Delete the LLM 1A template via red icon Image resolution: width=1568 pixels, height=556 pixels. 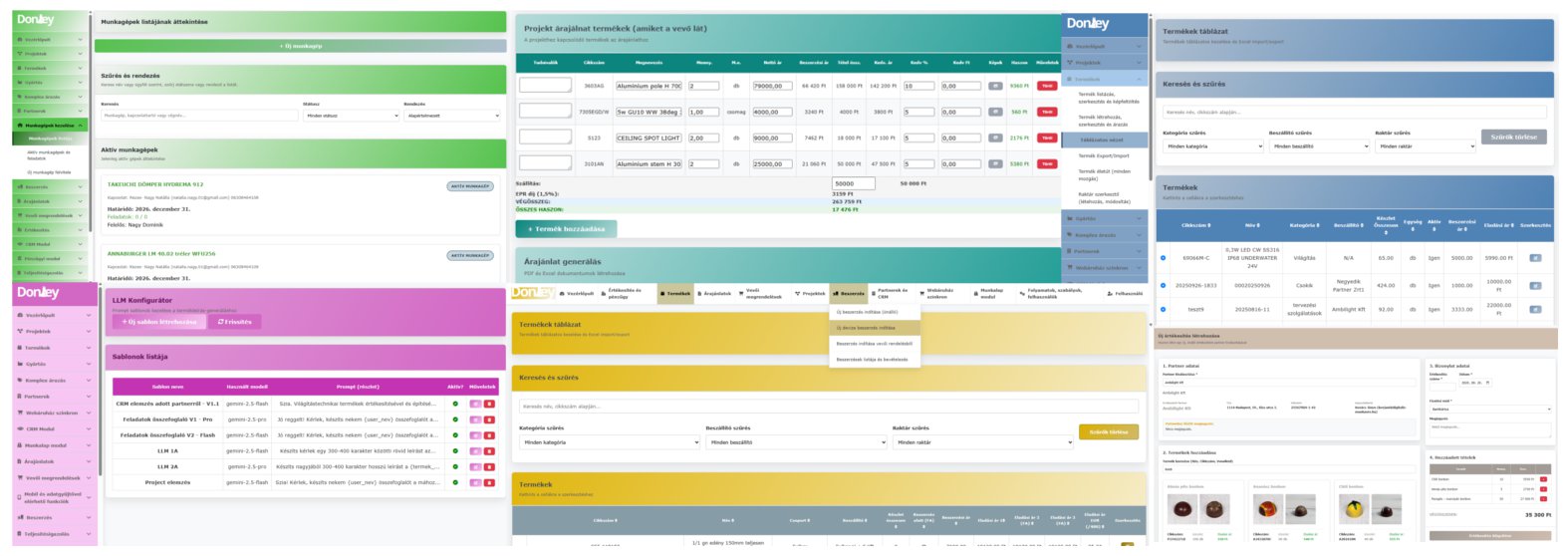coord(489,450)
